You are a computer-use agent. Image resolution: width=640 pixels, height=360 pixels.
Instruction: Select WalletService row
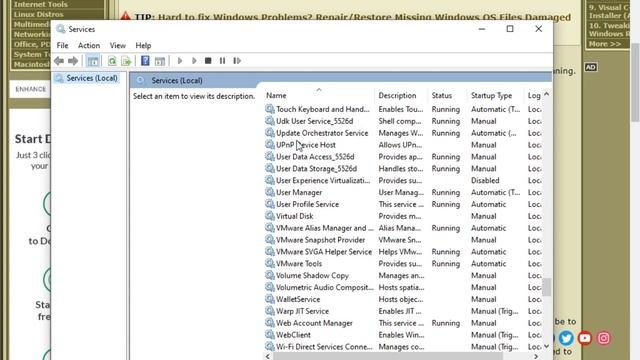click(x=298, y=299)
